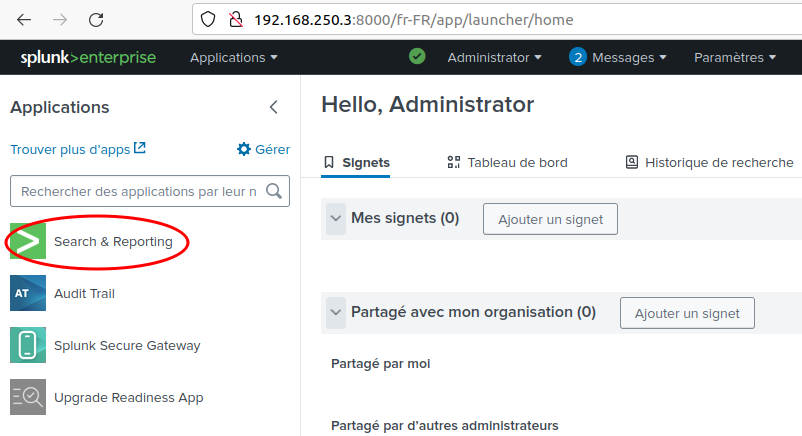Click the bookmark icon of the Signets tab
This screenshot has width=802, height=436.
tap(329, 162)
